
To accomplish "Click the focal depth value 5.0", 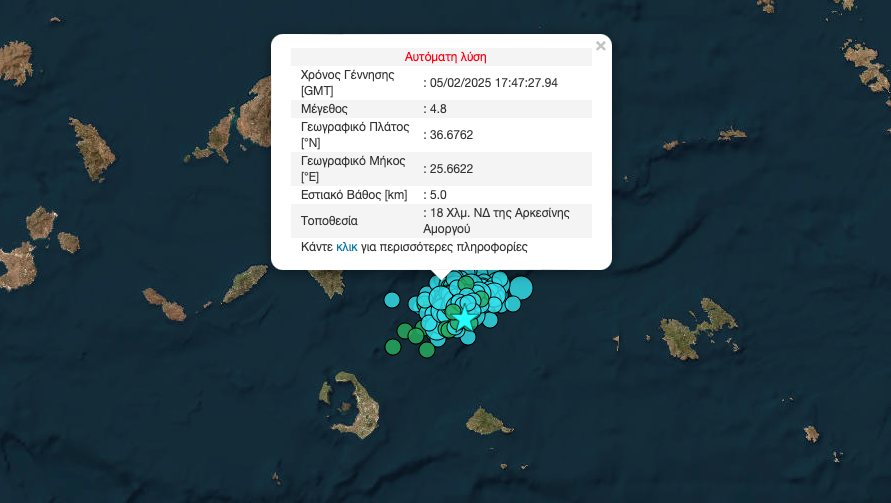I will [436, 195].
